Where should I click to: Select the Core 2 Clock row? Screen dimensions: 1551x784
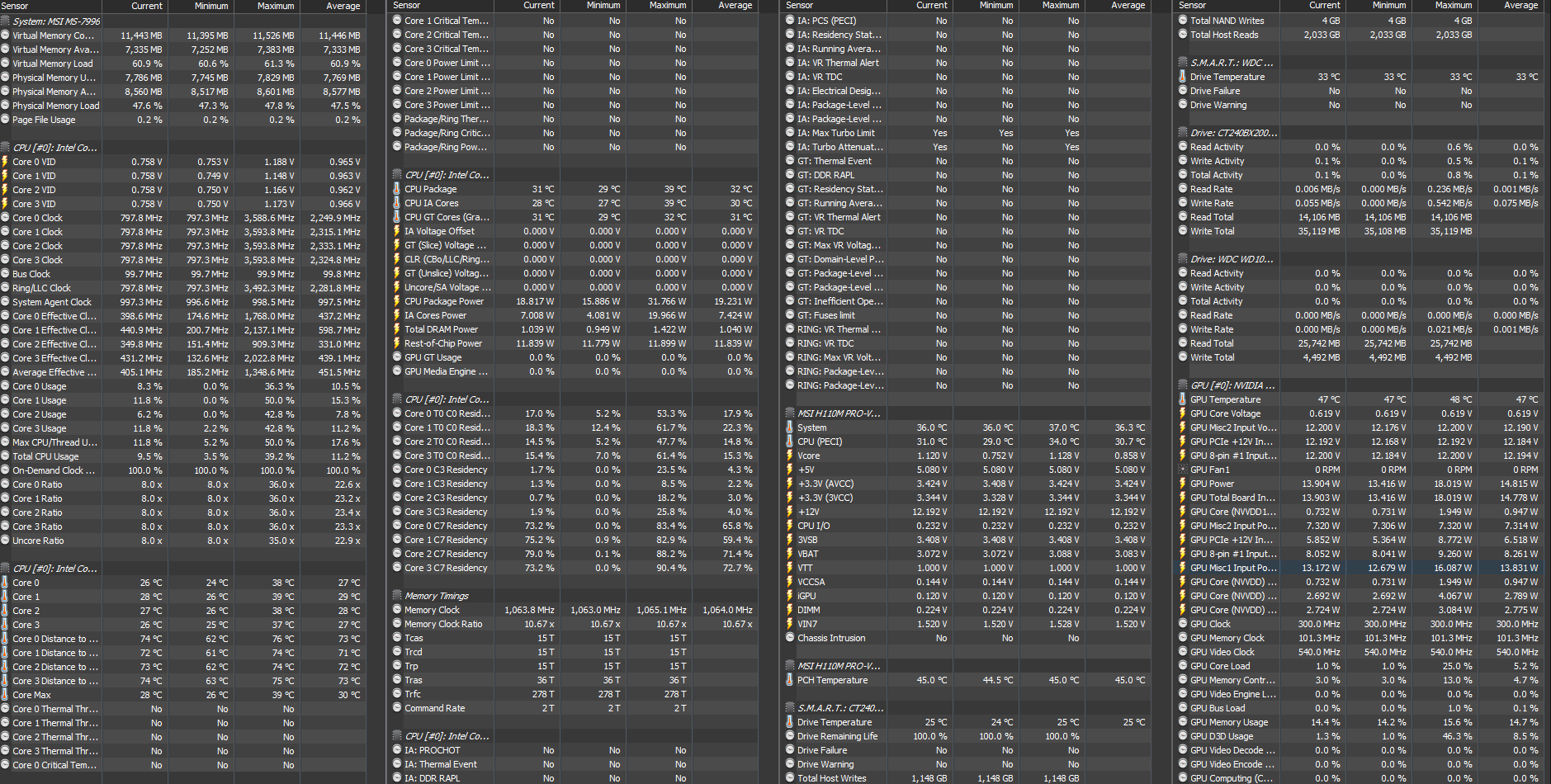(182, 246)
